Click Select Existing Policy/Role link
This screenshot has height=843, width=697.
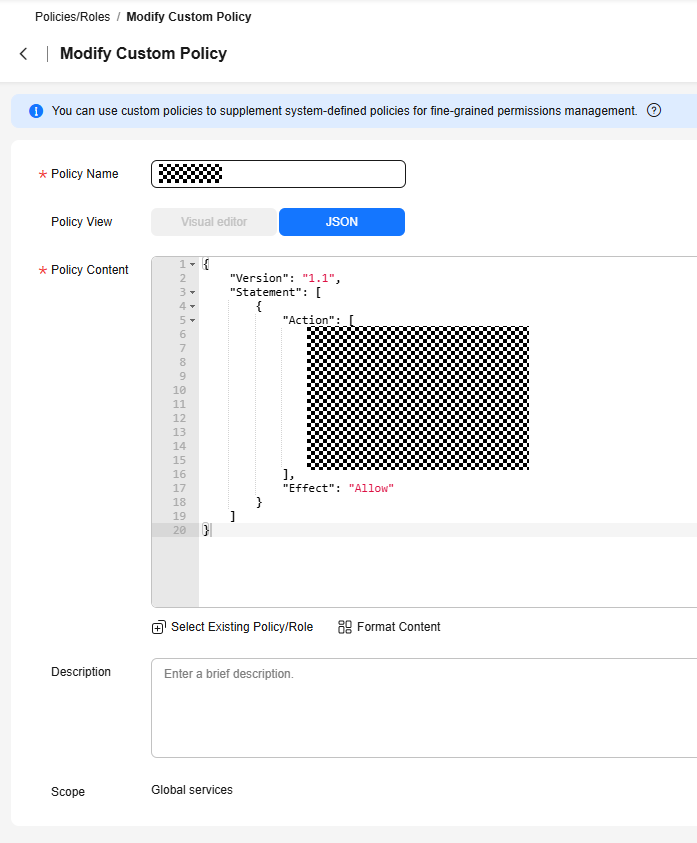[242, 627]
